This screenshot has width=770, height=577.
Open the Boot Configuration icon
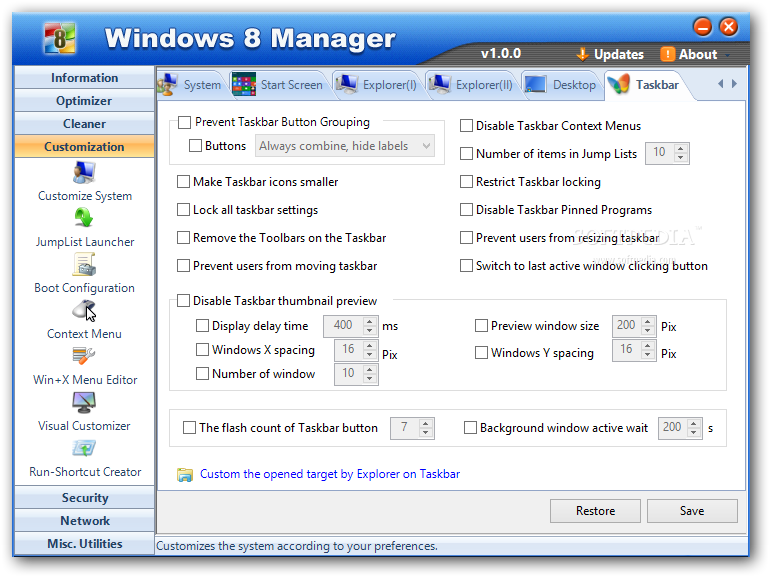84,264
